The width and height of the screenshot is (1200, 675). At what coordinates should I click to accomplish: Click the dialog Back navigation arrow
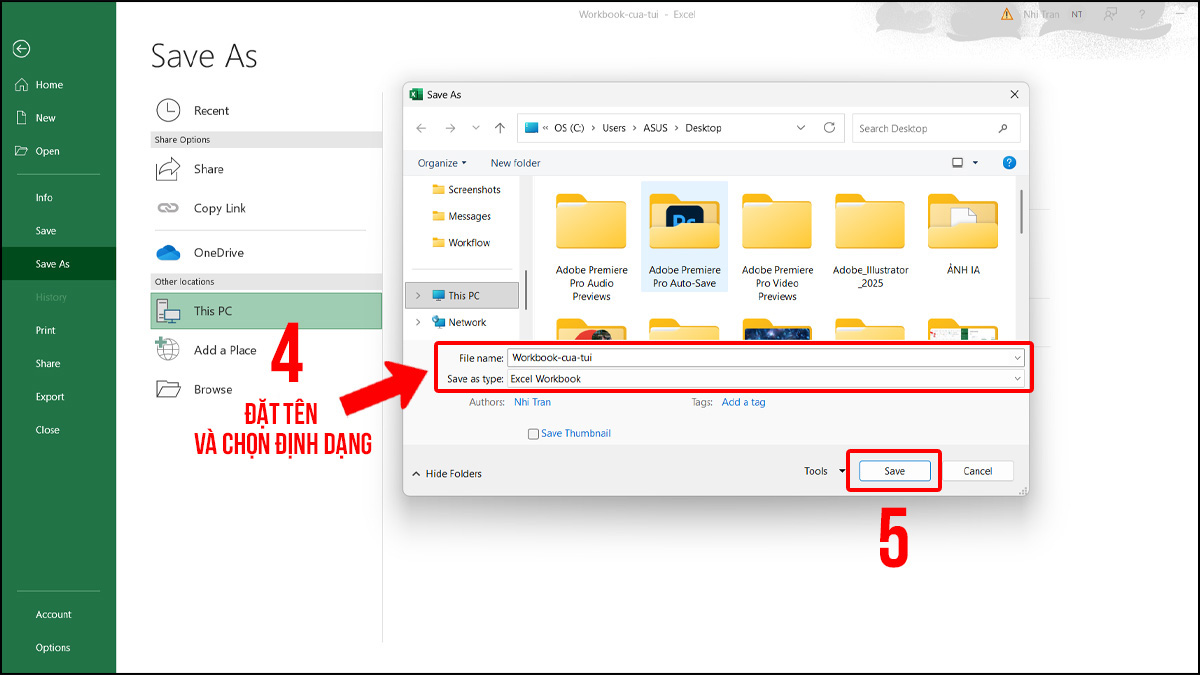point(421,128)
